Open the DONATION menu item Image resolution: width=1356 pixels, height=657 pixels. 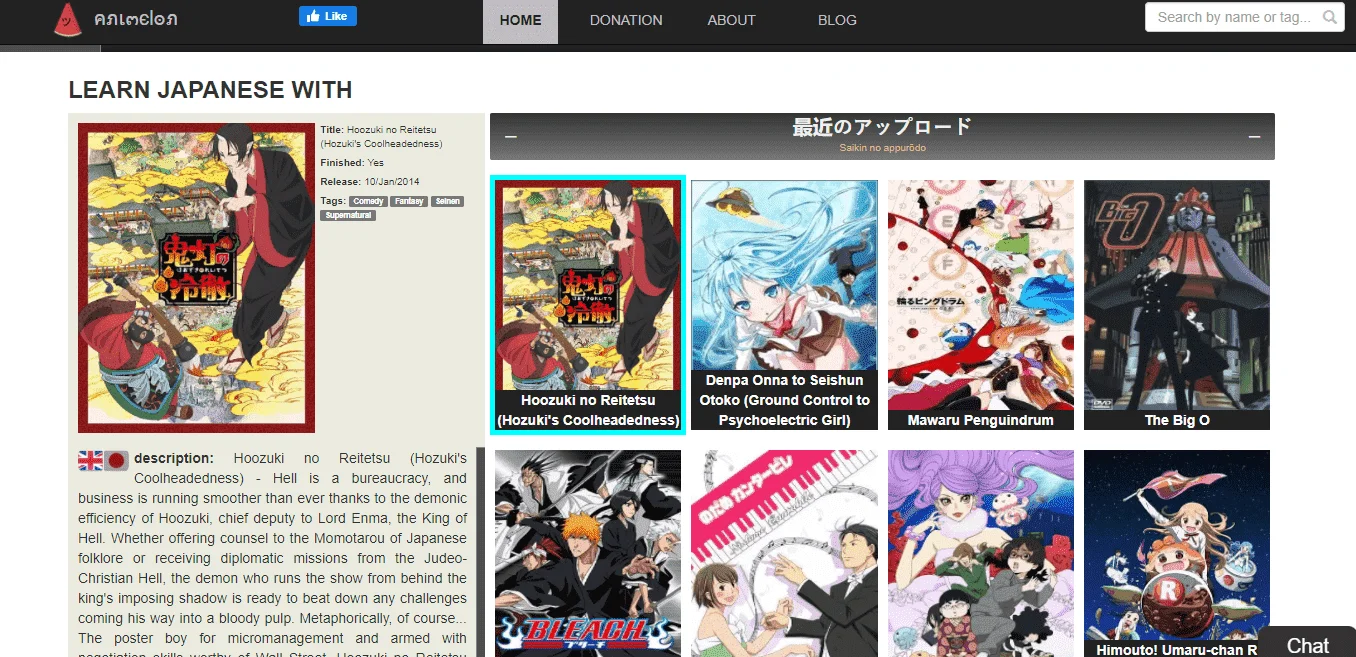point(626,20)
